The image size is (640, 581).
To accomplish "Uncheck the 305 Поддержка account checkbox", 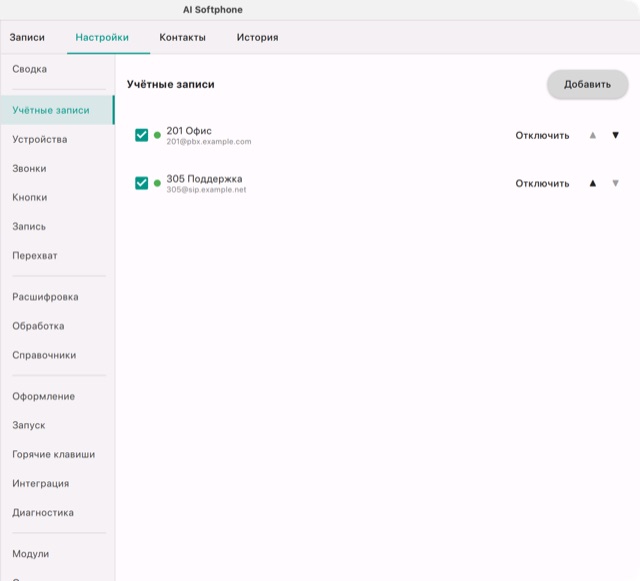I will pos(142,183).
